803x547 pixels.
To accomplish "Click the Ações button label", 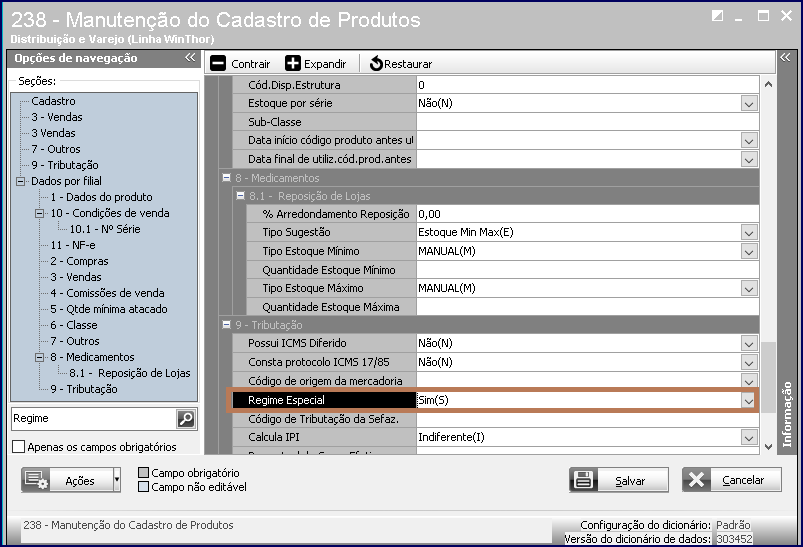I will (x=80, y=481).
